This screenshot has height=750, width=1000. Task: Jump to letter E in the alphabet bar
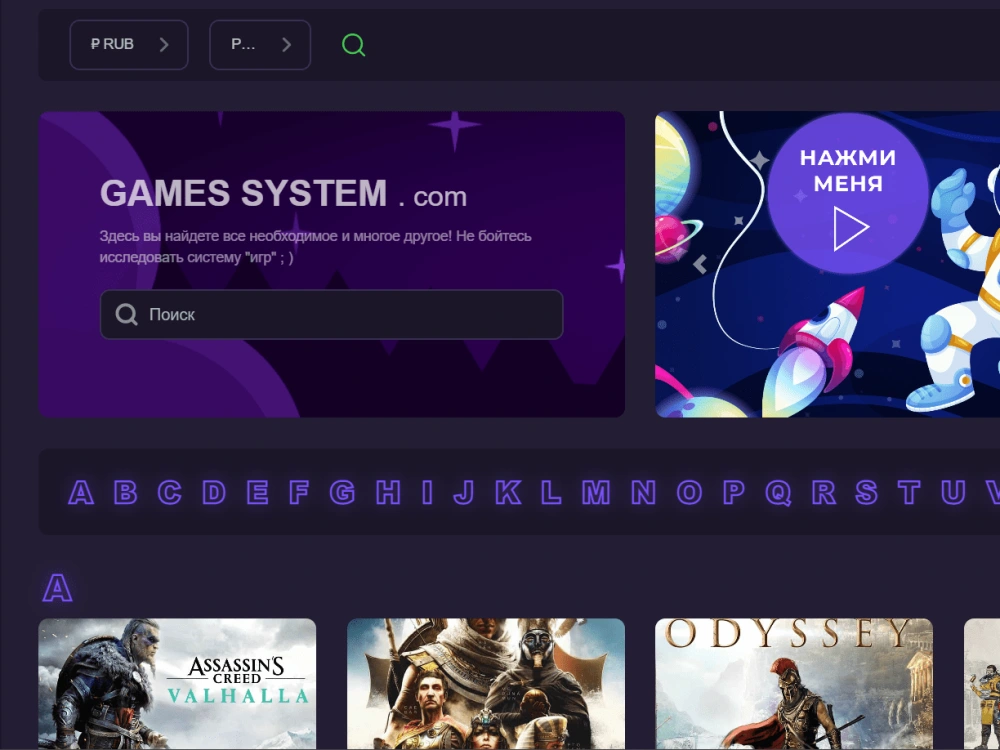257,492
